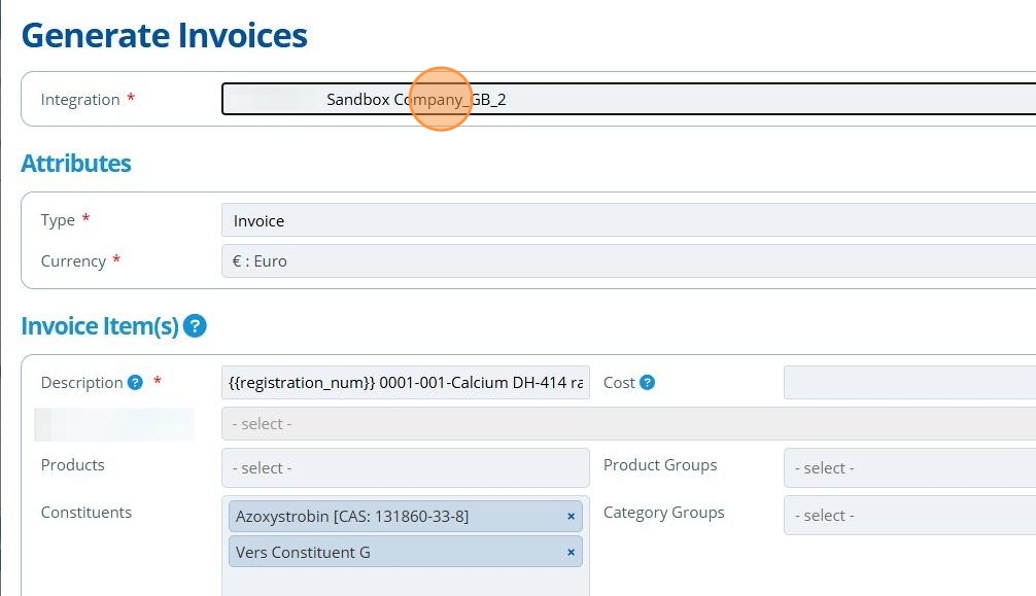Click the Generate Invoices page title
The height and width of the screenshot is (596, 1036).
coord(164,36)
